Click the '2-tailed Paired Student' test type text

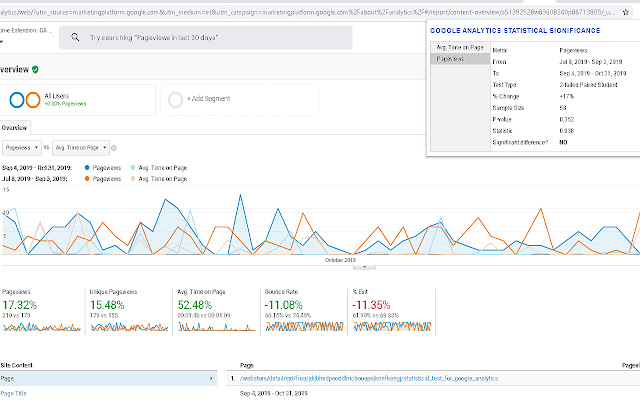(588, 85)
